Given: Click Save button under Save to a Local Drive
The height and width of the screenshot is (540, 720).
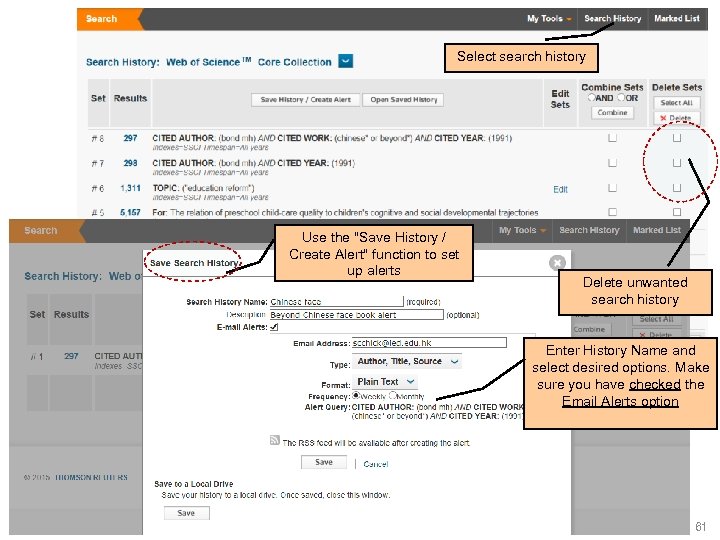Looking at the screenshot, I should [186, 513].
